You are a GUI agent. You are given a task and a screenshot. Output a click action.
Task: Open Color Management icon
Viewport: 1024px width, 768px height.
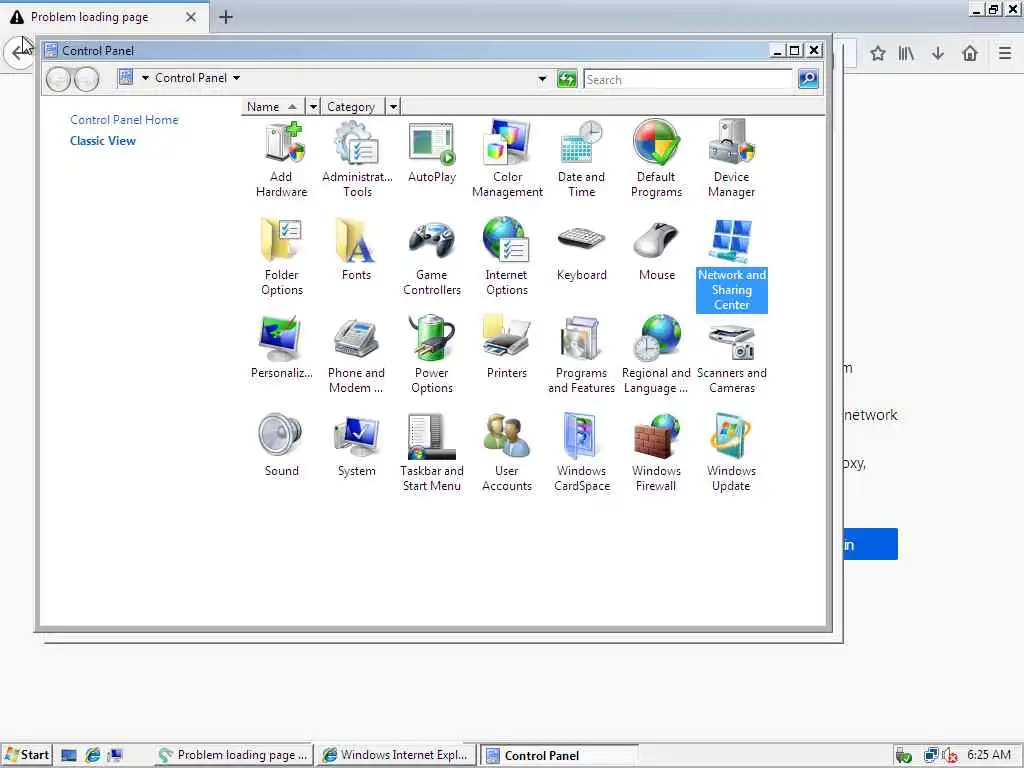507,159
